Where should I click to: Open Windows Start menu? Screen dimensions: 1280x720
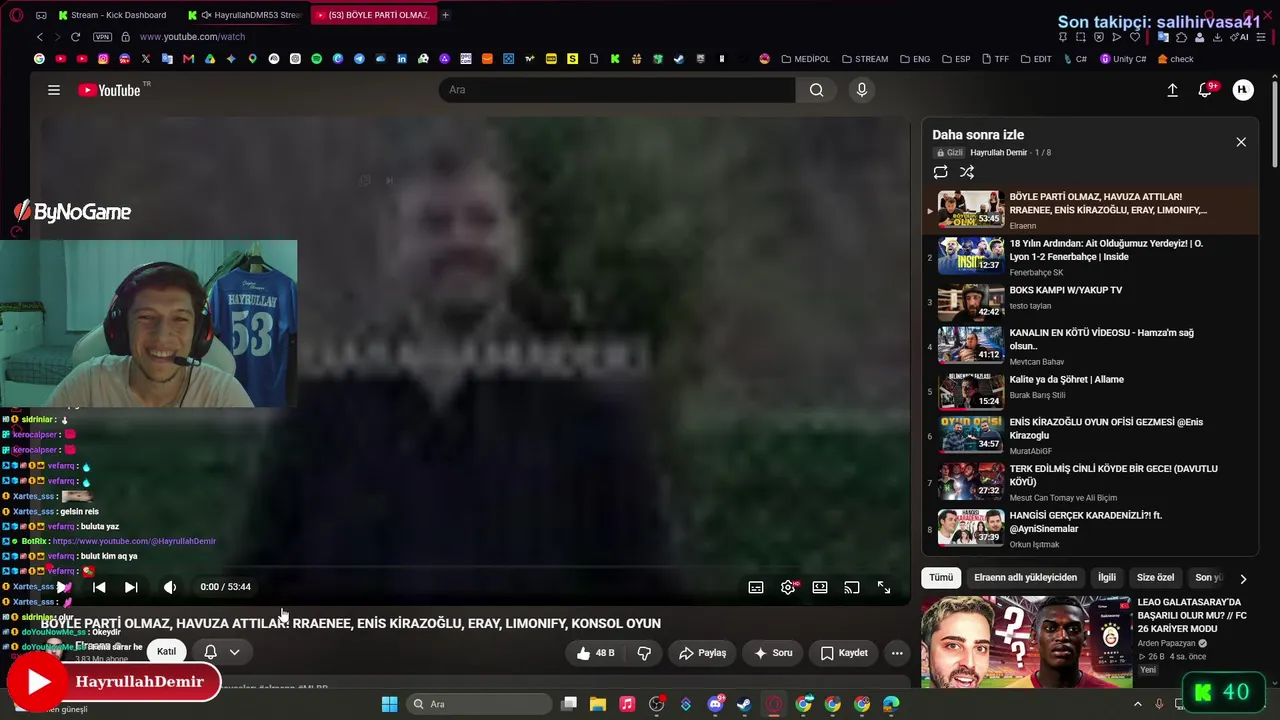(389, 704)
